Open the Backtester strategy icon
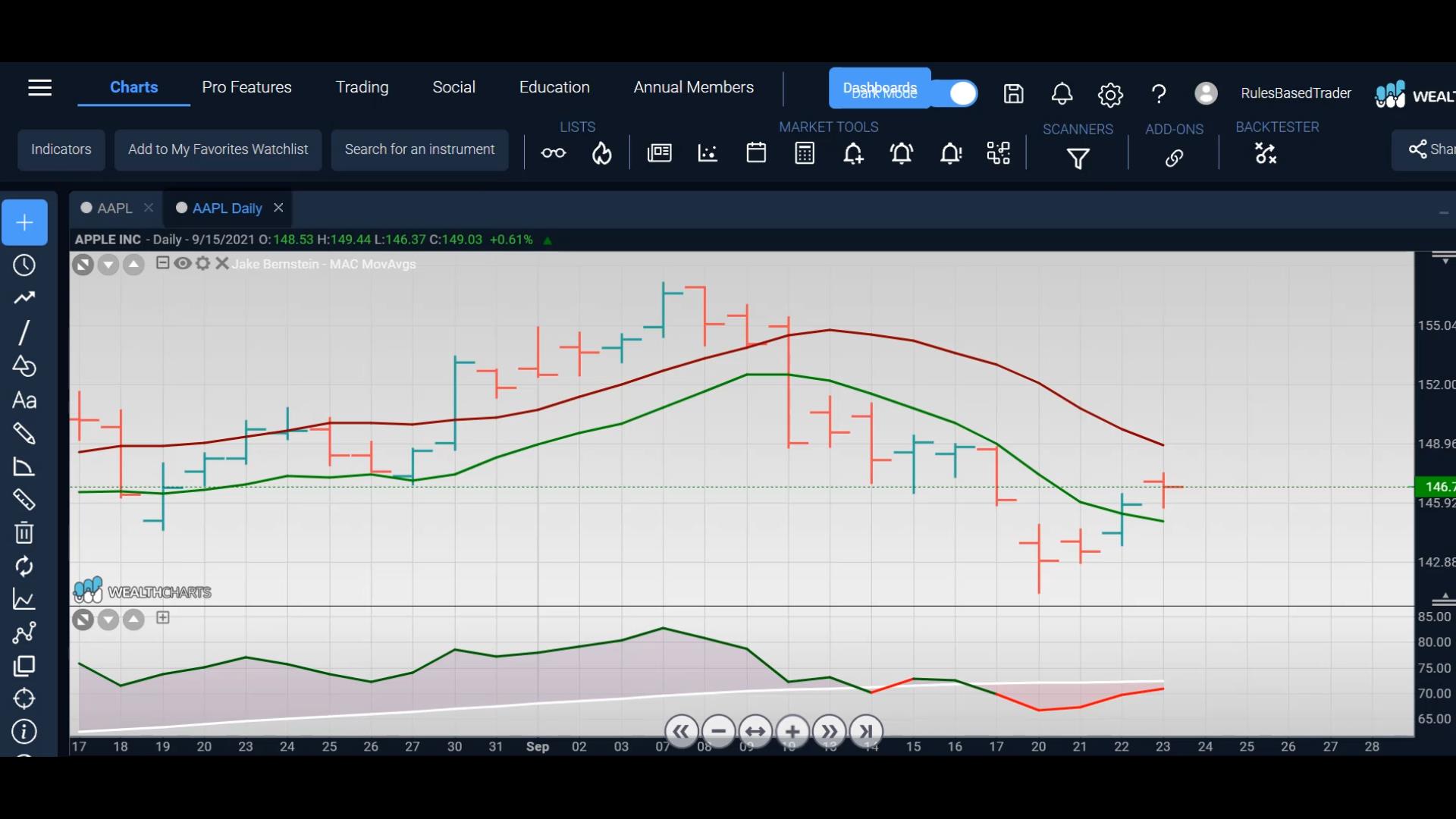This screenshot has height=819, width=1456. [1266, 153]
